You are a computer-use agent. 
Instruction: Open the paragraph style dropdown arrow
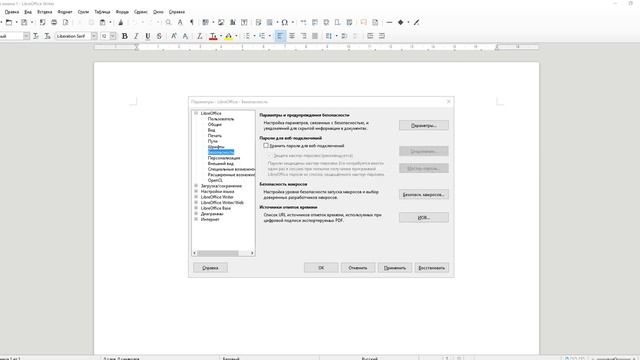pyautogui.click(x=26, y=36)
